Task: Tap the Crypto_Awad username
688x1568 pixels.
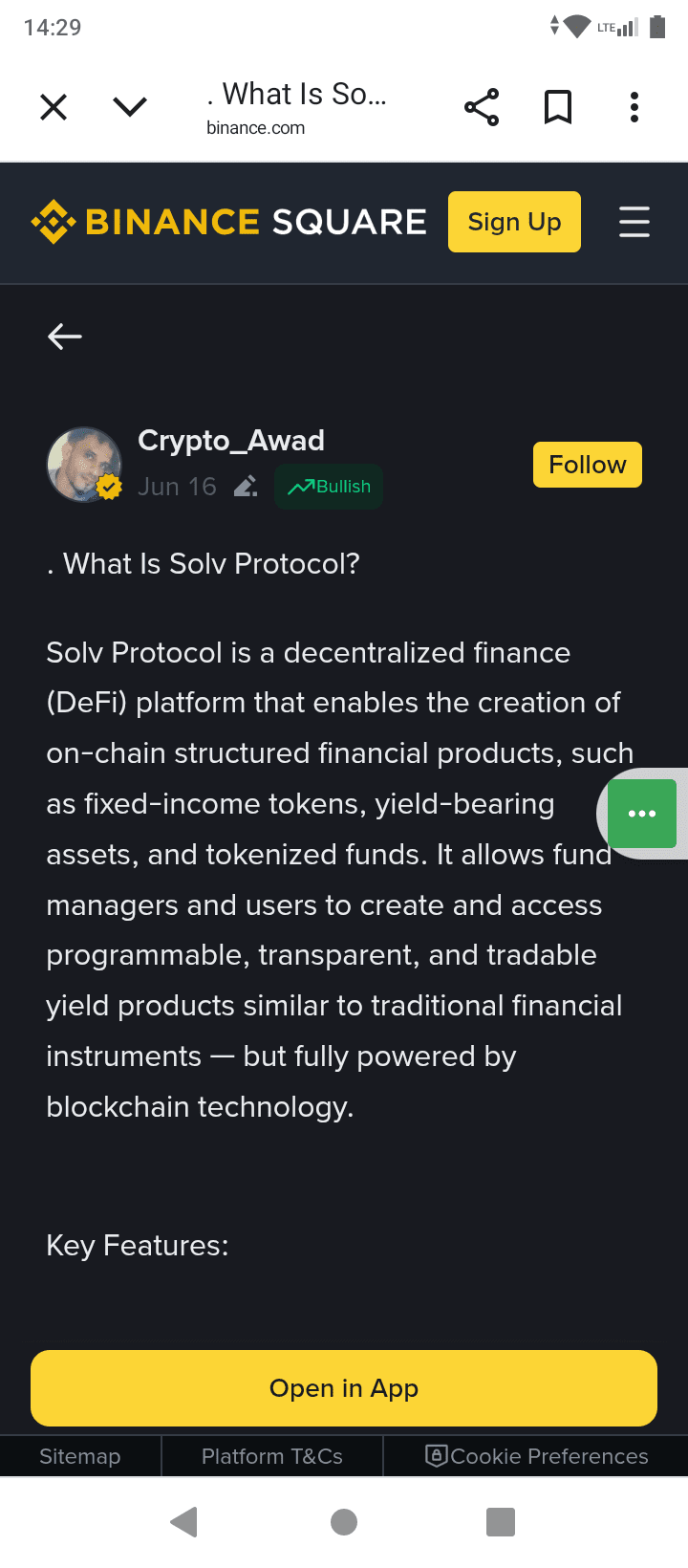Action: 231,440
